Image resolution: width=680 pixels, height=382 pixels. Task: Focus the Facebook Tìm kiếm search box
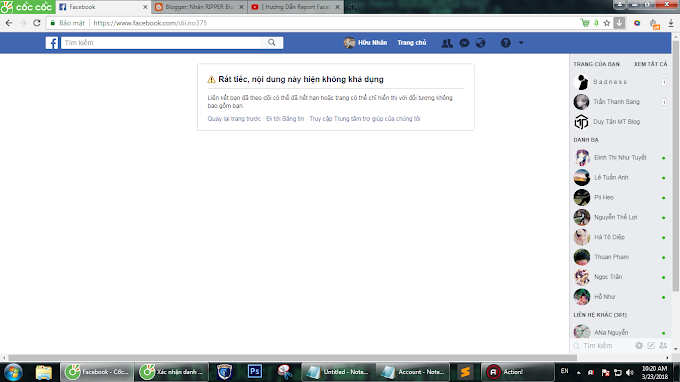(161, 42)
